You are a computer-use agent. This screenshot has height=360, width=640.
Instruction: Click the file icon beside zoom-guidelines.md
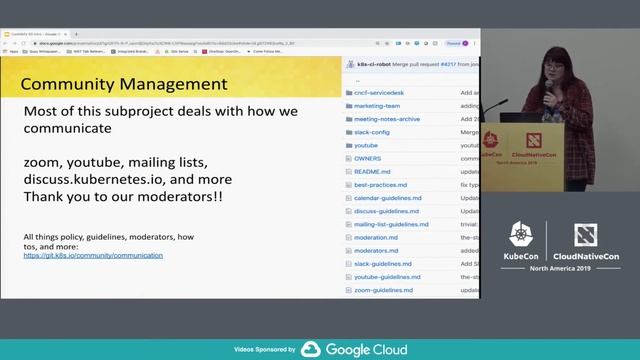[349, 290]
